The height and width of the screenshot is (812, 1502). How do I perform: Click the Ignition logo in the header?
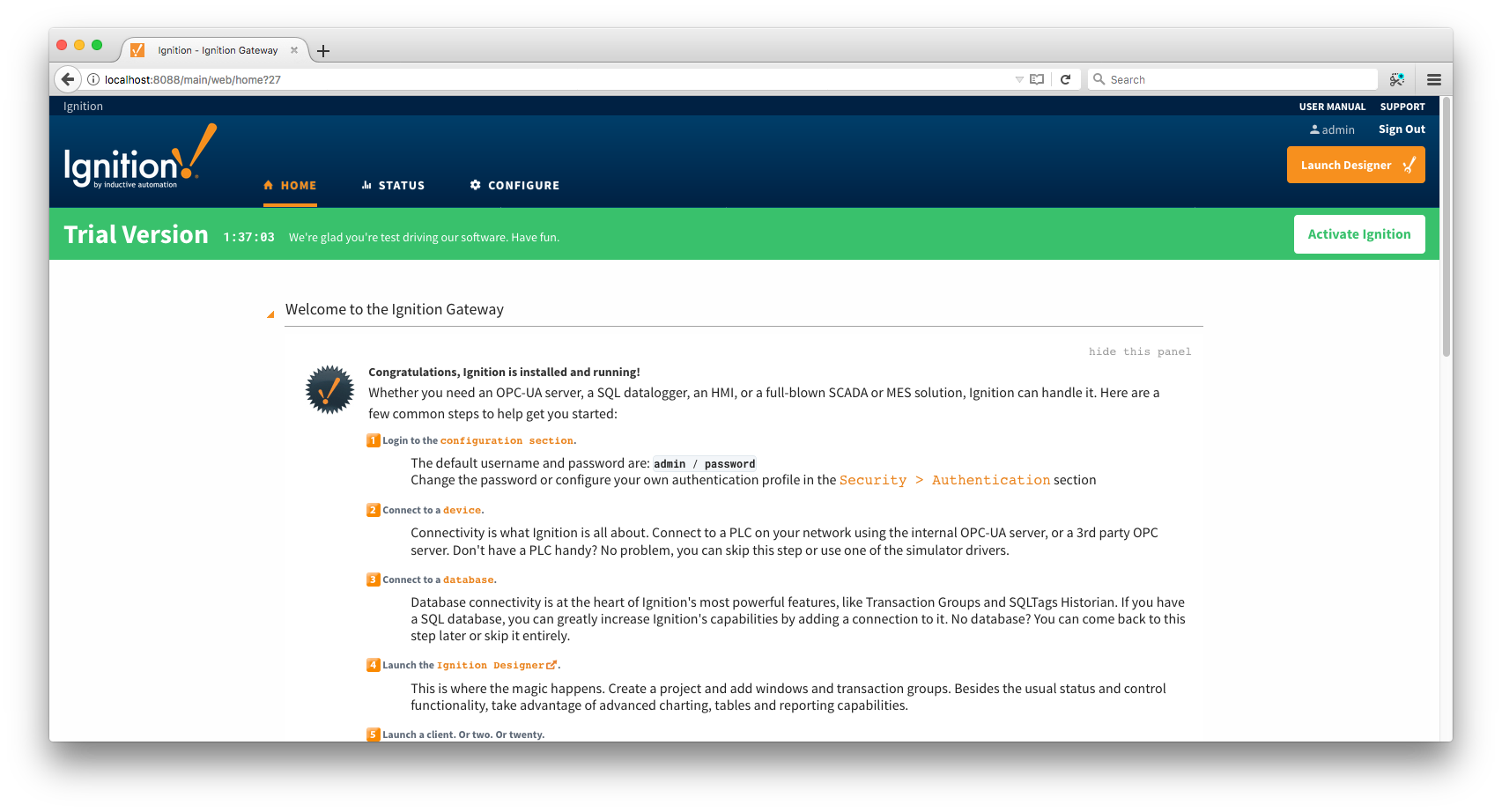coord(140,157)
